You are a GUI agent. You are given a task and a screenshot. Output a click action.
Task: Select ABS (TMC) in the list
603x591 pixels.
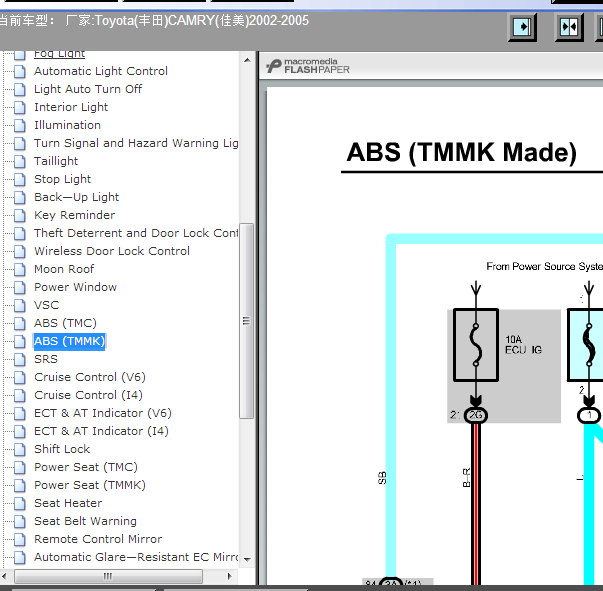point(65,323)
